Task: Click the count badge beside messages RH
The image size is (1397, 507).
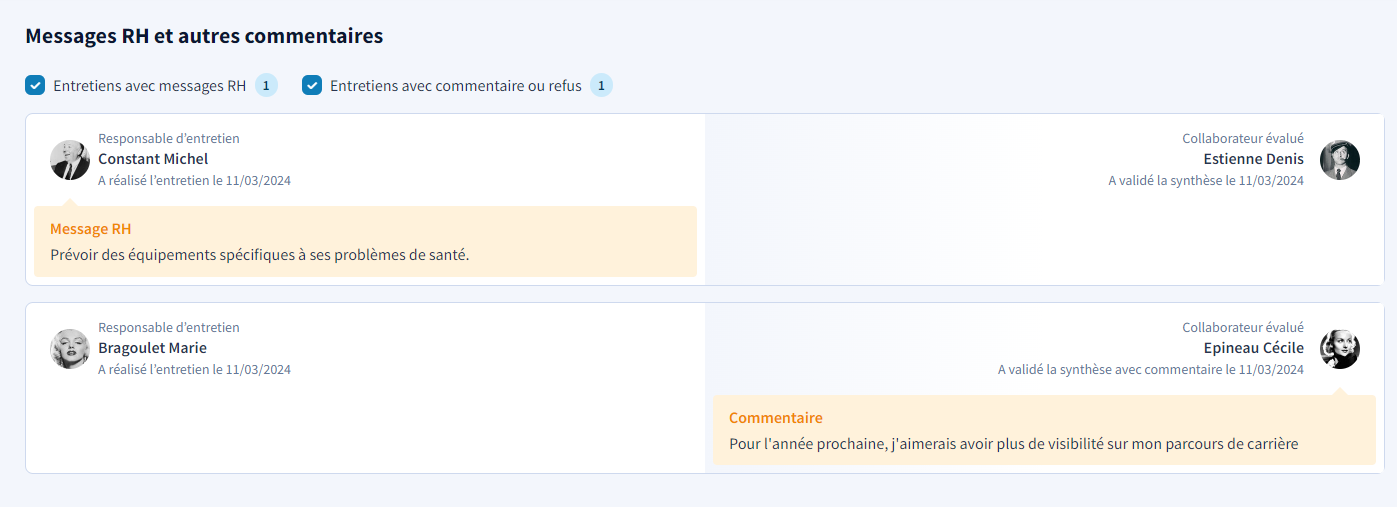Action: (266, 86)
